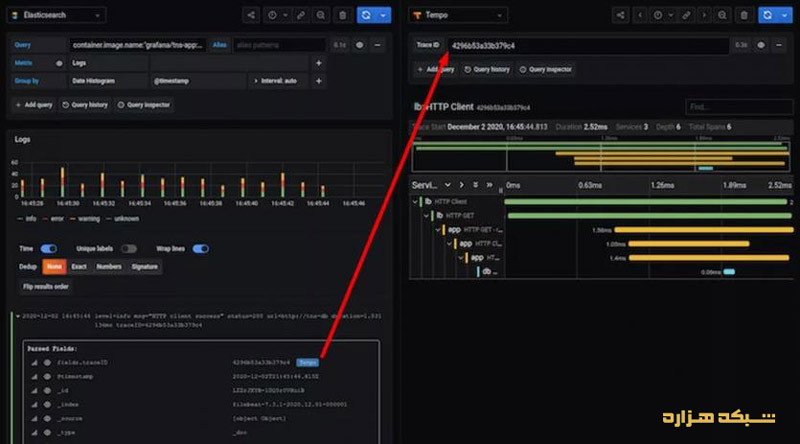Toggle visibility eye of the Elasticsearch query row
The width and height of the screenshot is (800, 444).
tap(360, 45)
